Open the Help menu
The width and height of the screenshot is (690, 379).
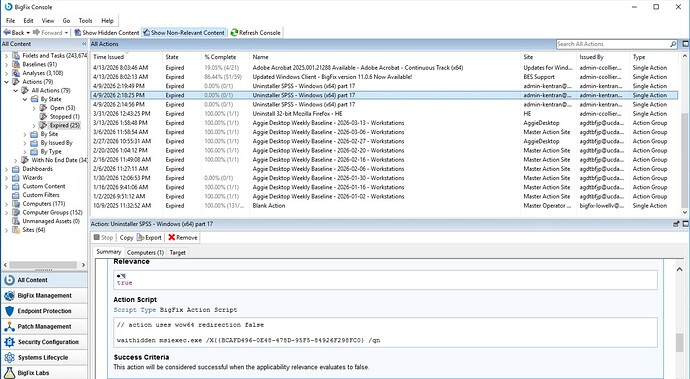pos(107,21)
